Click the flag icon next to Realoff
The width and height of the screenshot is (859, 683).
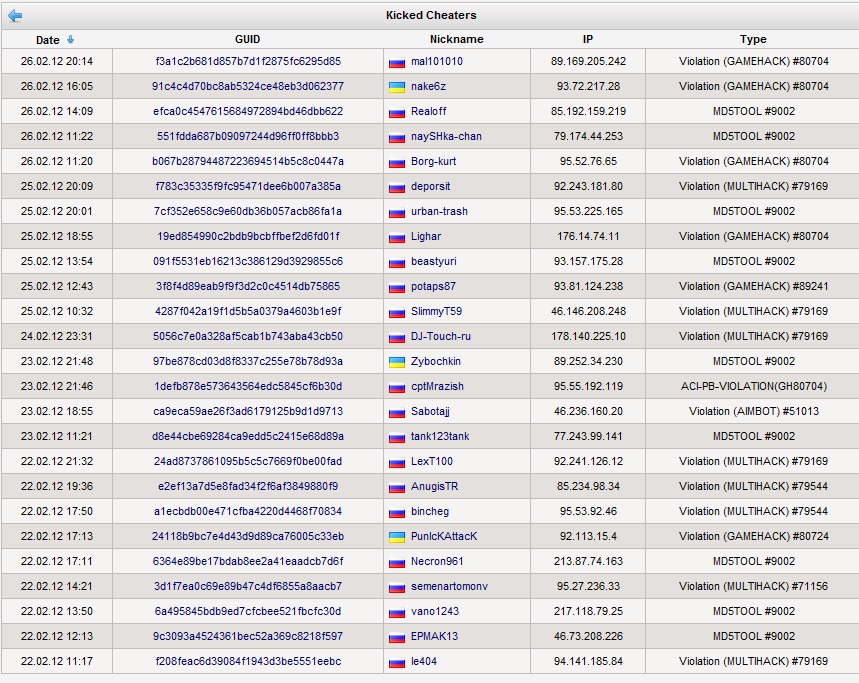(397, 112)
